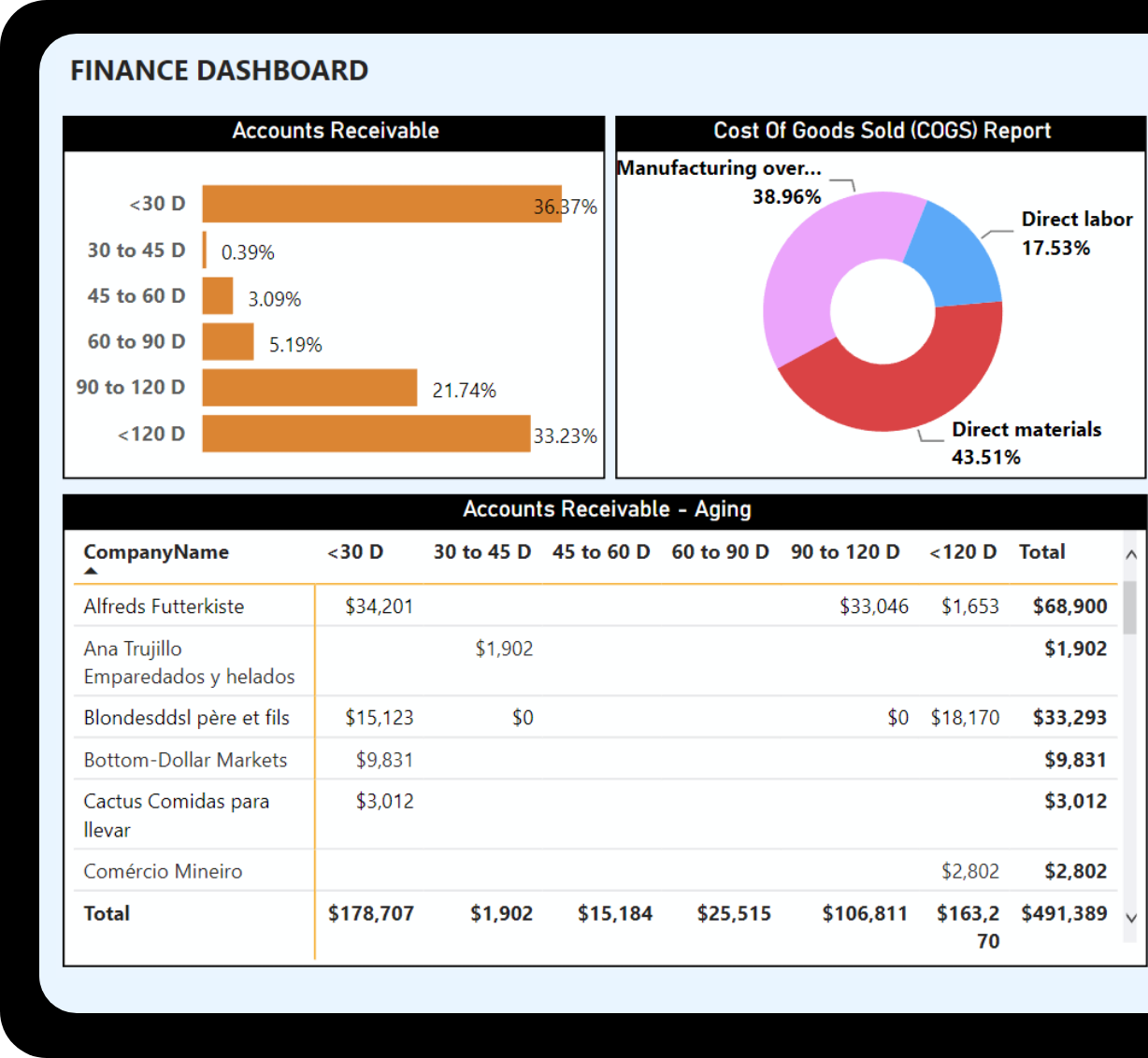The image size is (1148, 1058).
Task: Sort the table by CompanyName column header
Action: pos(156,552)
